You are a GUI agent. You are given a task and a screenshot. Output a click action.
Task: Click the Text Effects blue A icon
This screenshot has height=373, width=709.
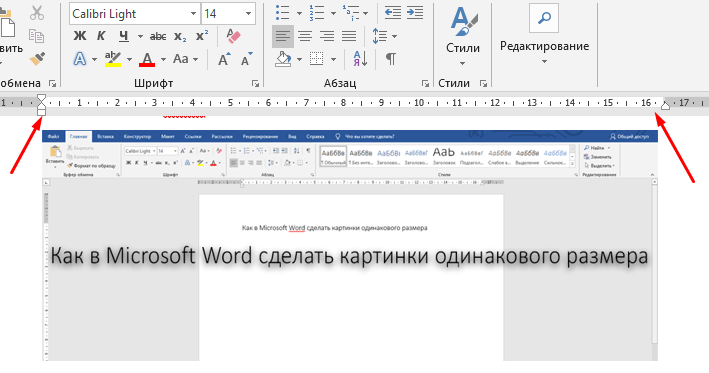click(x=80, y=59)
